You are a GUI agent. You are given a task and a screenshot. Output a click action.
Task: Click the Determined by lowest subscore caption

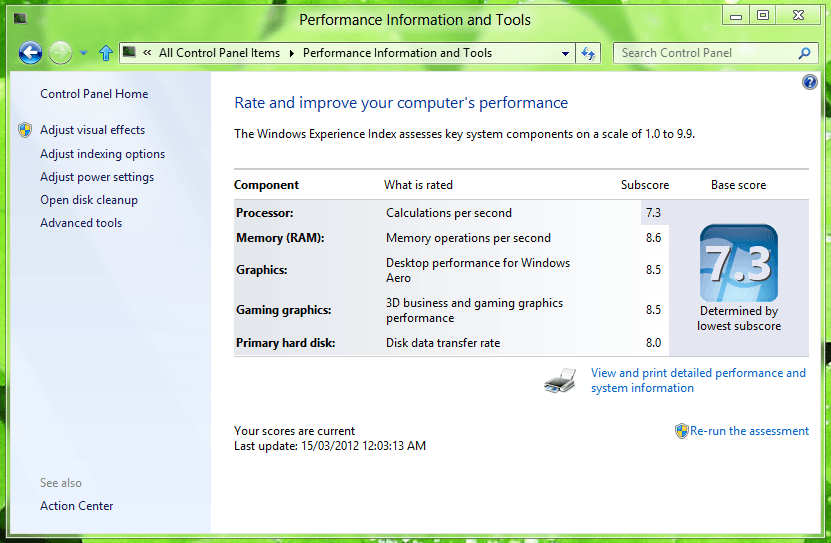(739, 318)
